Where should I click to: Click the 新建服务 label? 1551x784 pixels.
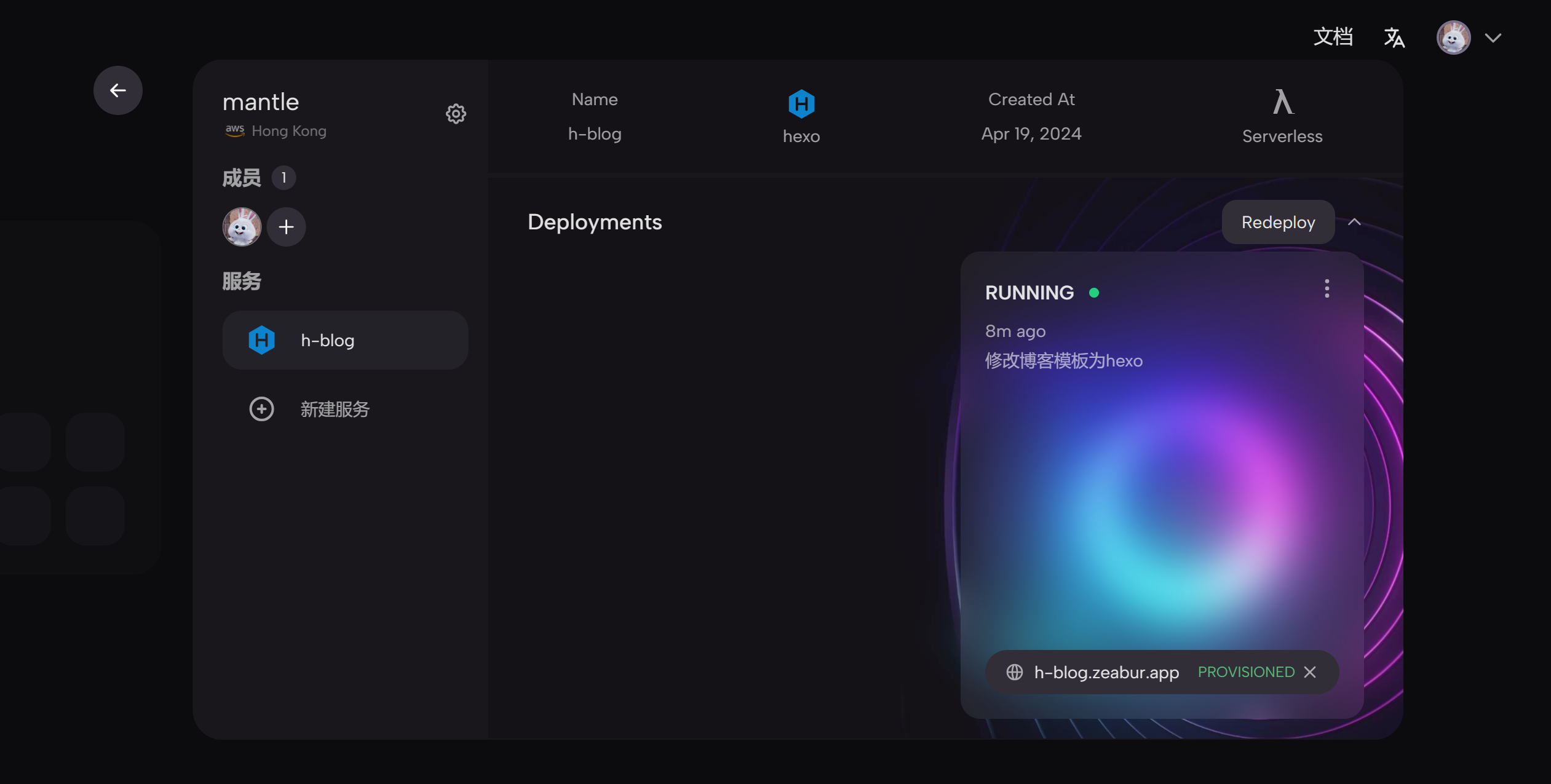coord(335,409)
